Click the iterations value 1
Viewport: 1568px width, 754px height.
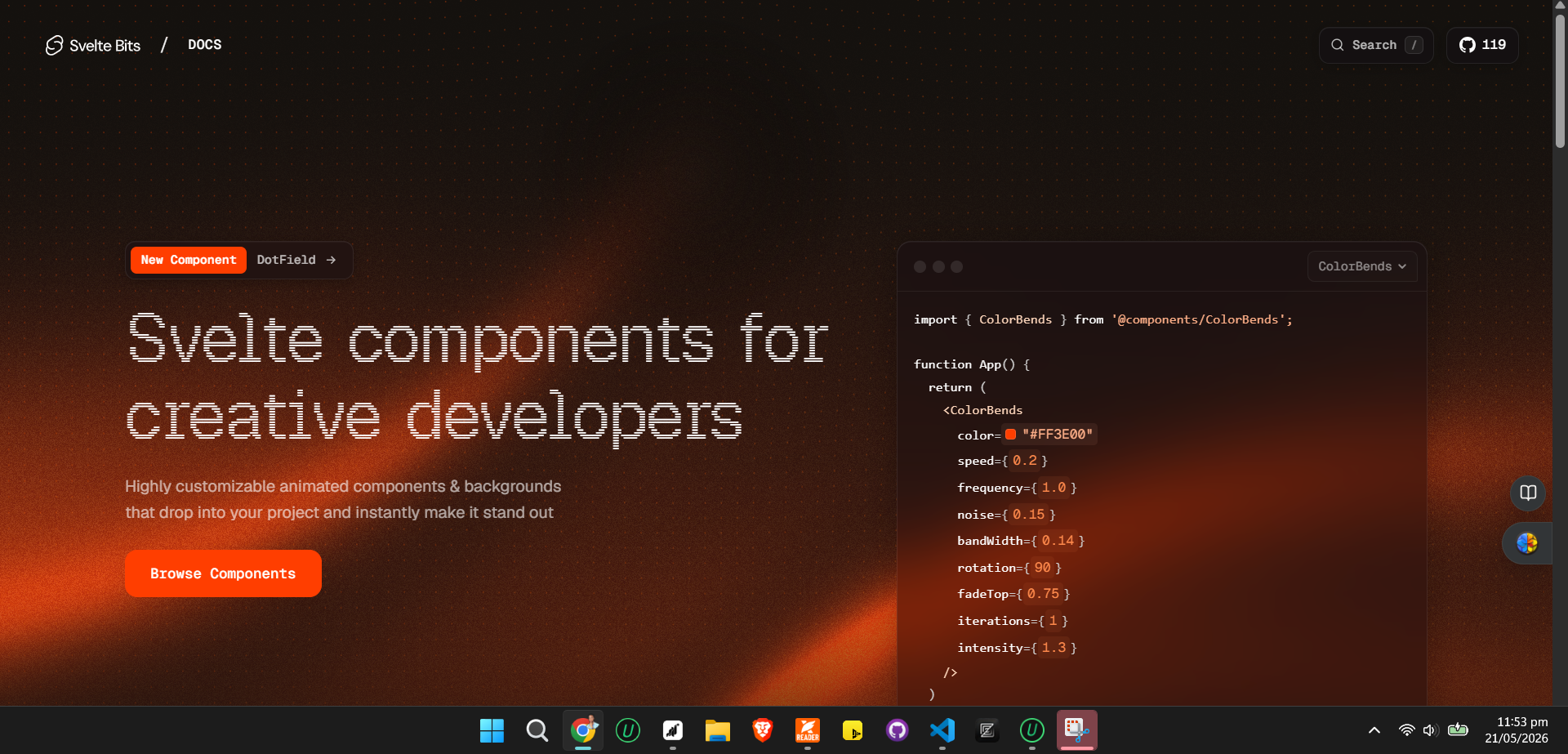(1053, 621)
